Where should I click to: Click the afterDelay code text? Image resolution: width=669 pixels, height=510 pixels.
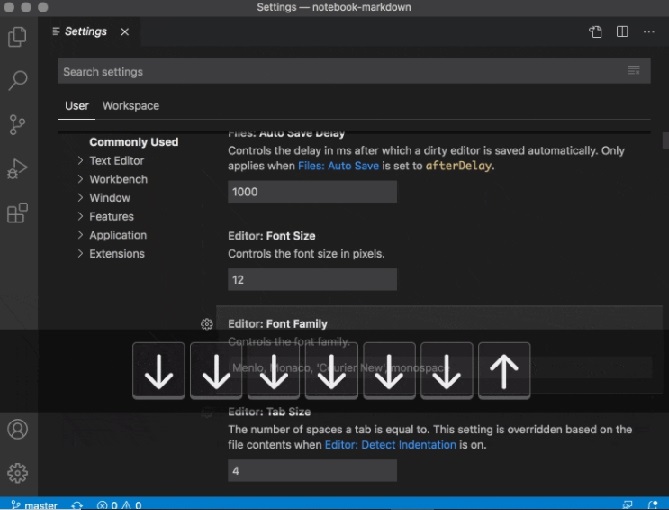pos(458,166)
